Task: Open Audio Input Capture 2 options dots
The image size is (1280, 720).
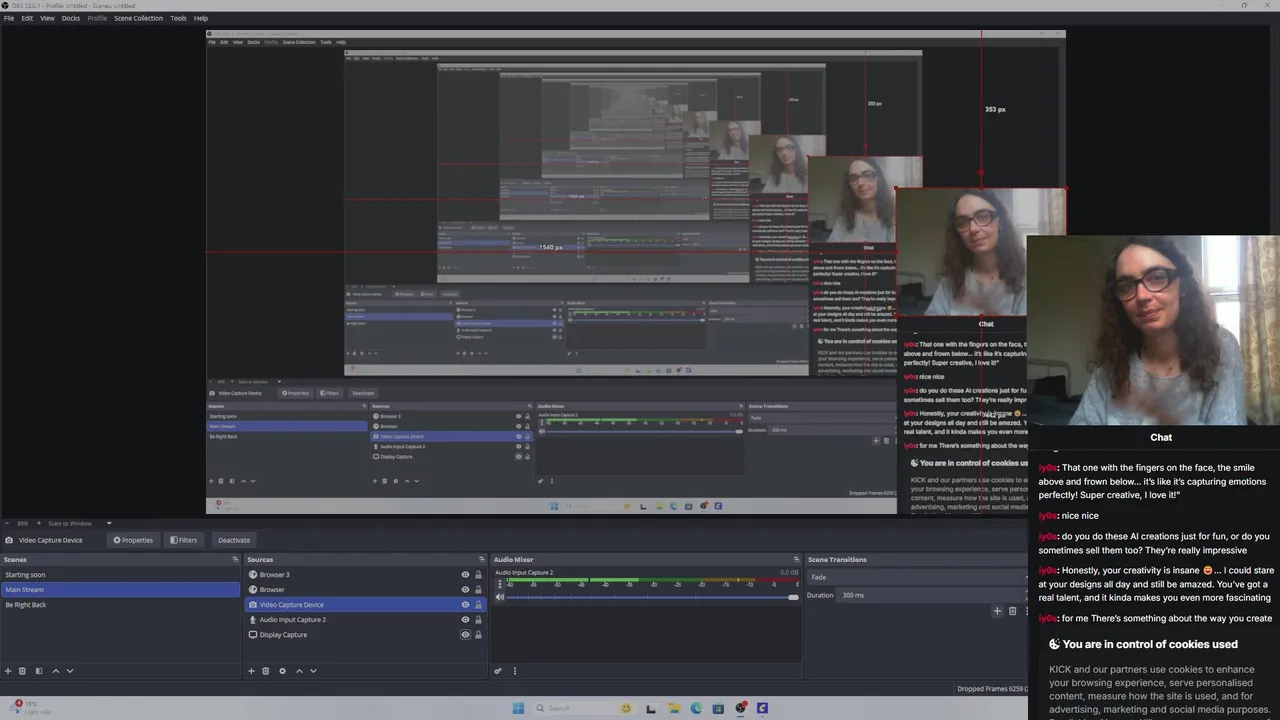Action: point(500,584)
